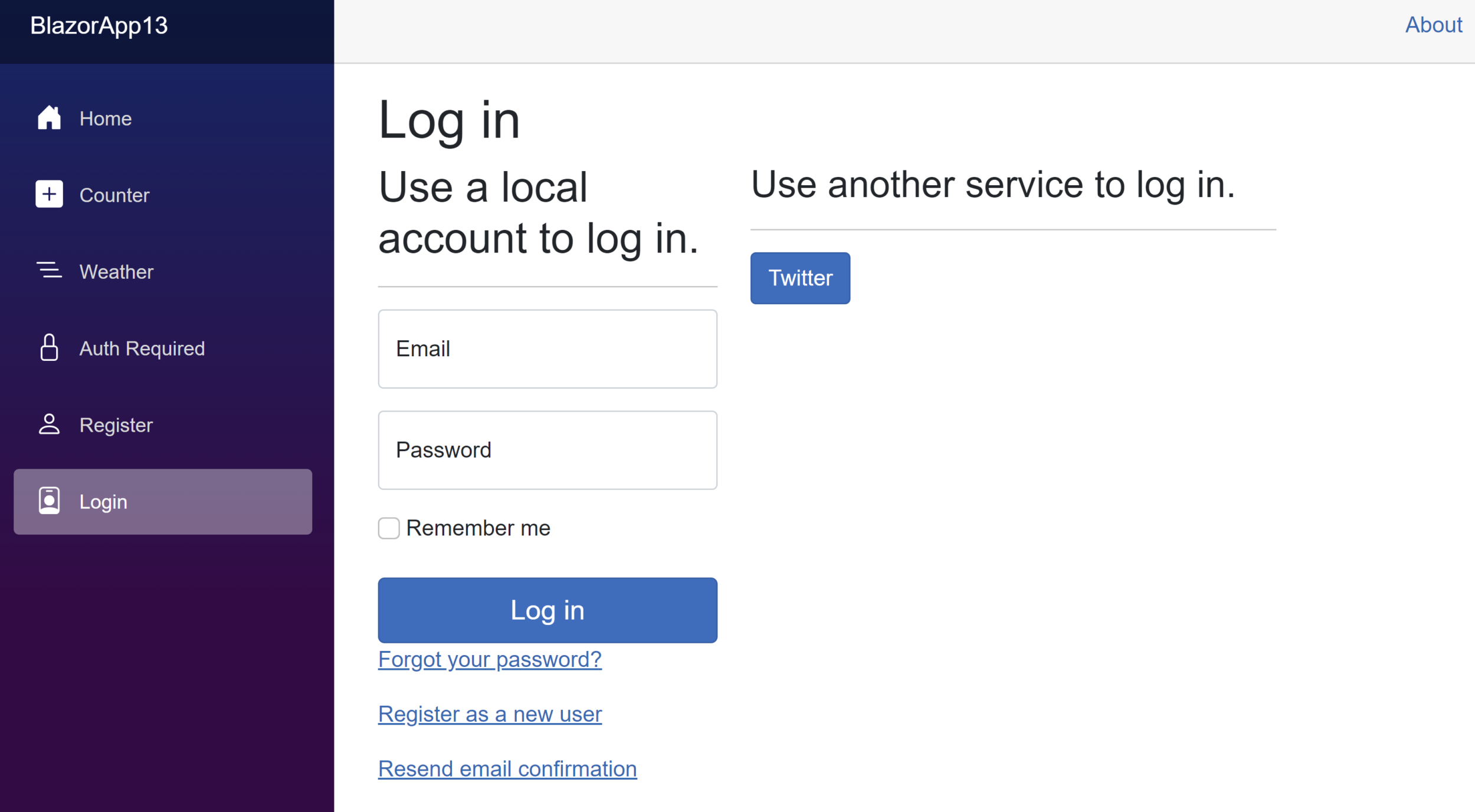
Task: Sign in with the Twitter button
Action: point(800,278)
